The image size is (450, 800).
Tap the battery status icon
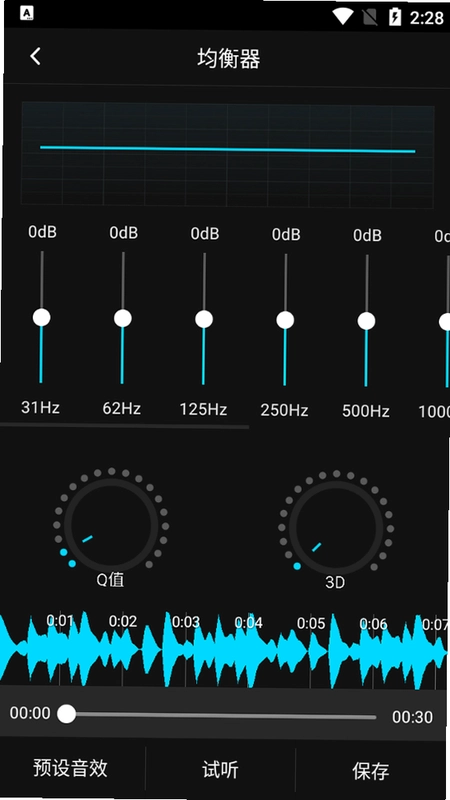pyautogui.click(x=395, y=18)
